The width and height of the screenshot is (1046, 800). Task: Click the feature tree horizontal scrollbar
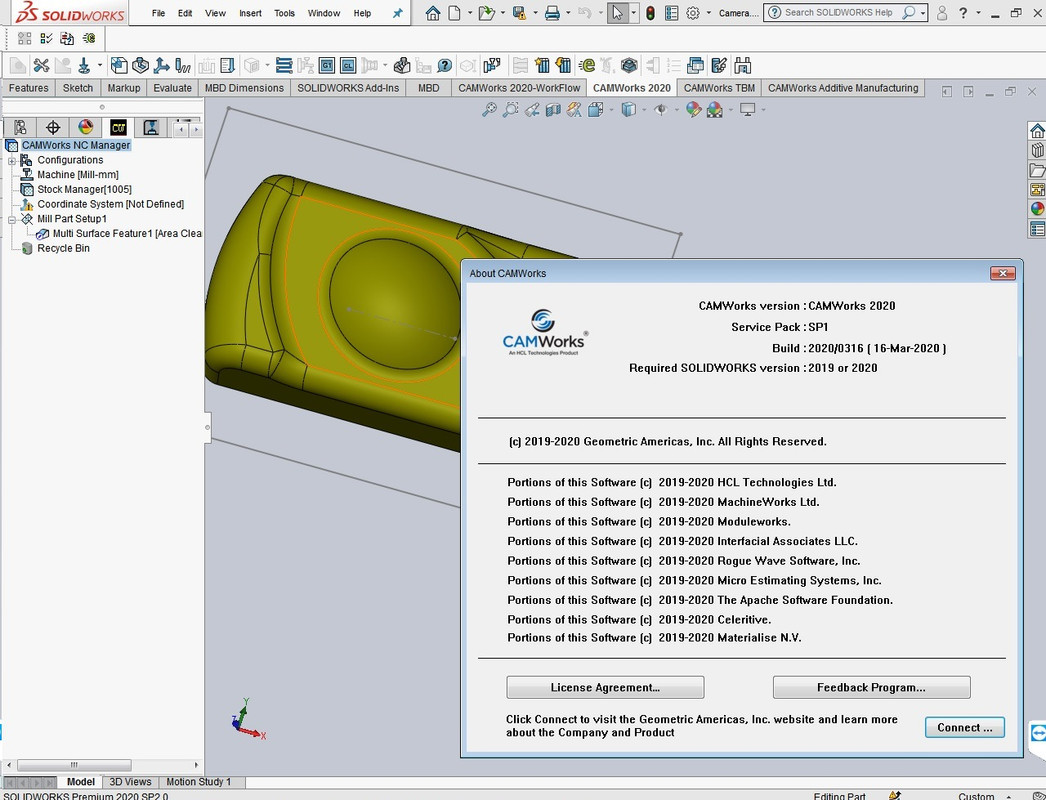pyautogui.click(x=73, y=765)
